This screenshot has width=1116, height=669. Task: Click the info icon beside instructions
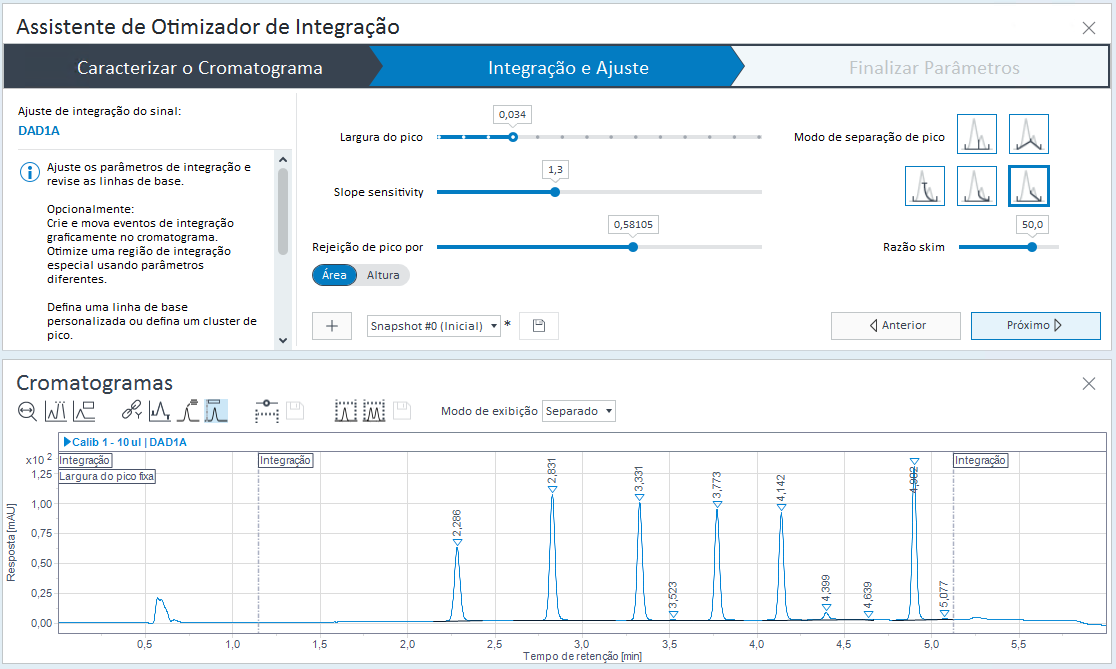coord(29,172)
